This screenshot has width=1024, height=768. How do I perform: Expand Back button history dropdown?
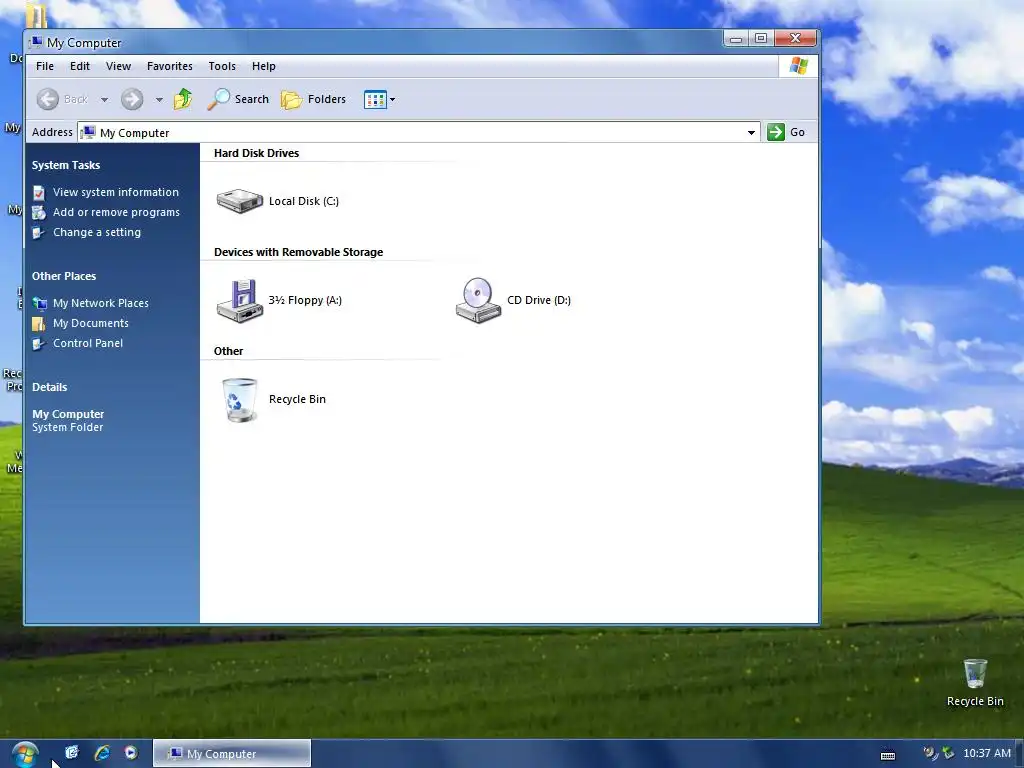click(104, 100)
